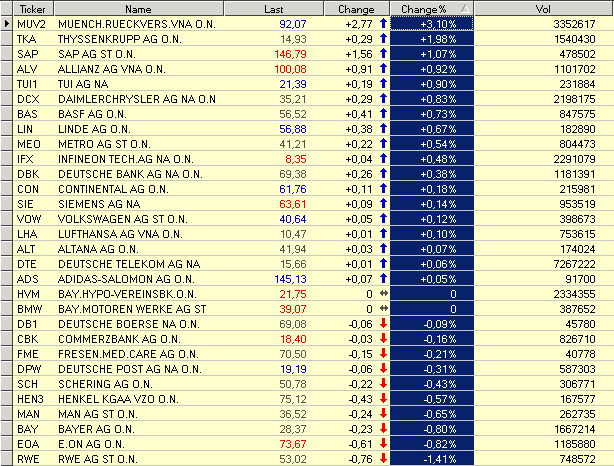Screen dimensions: 614x466
Task: Click the up arrow in LINDE row
Action: pos(383,128)
